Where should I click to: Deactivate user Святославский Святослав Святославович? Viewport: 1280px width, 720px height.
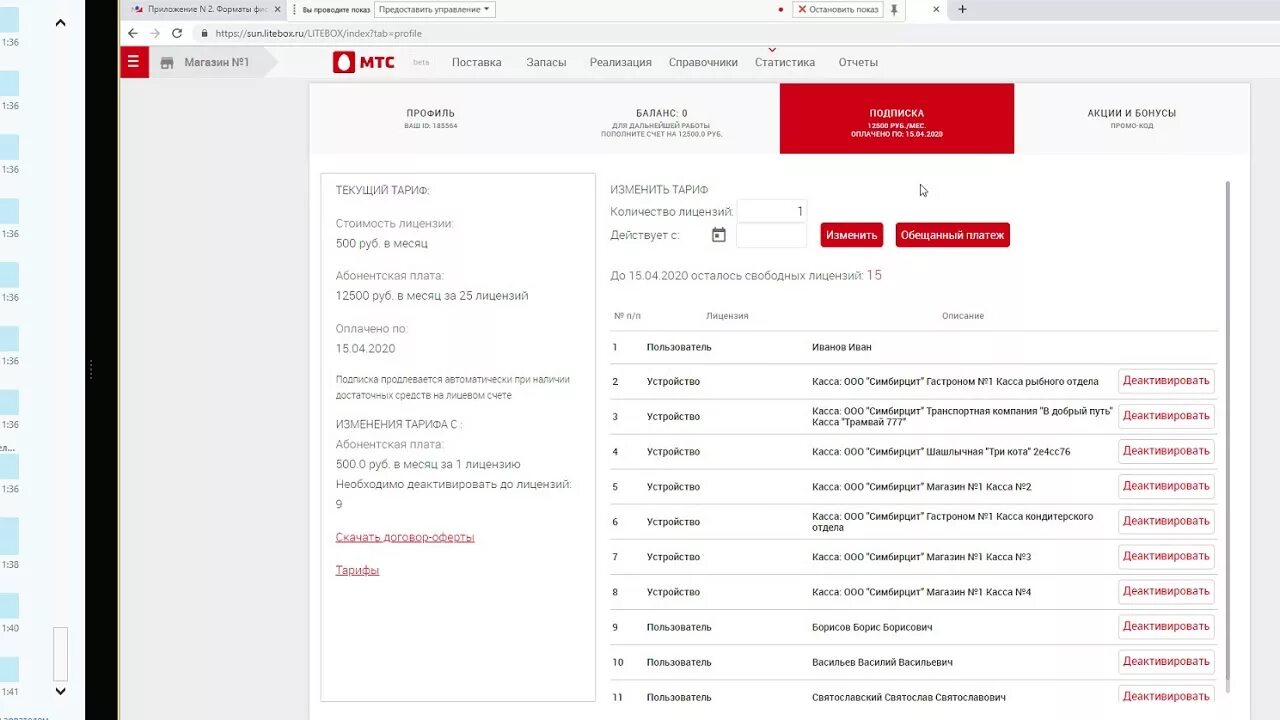1166,695
